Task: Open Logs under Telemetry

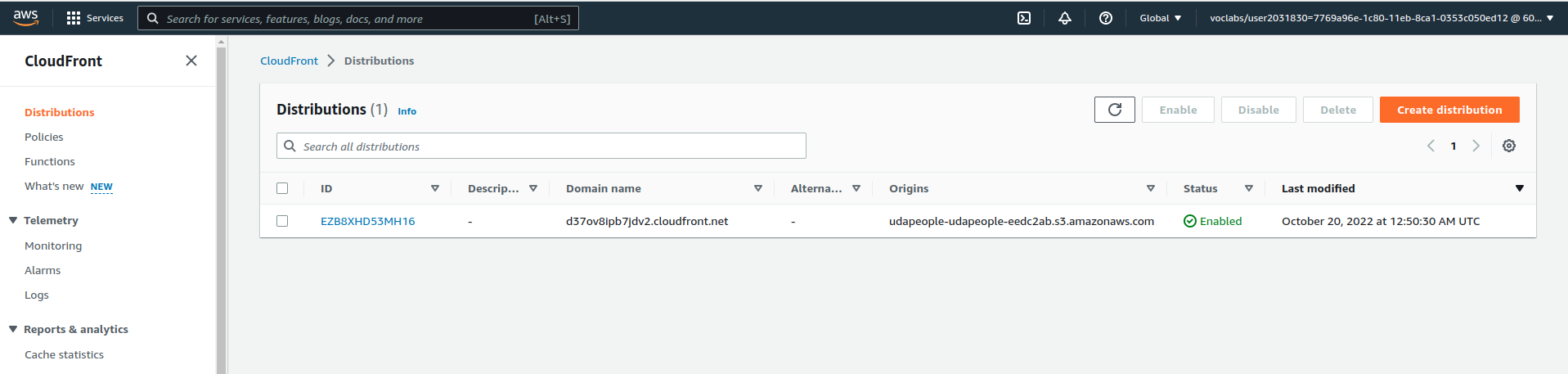Action: click(x=37, y=295)
